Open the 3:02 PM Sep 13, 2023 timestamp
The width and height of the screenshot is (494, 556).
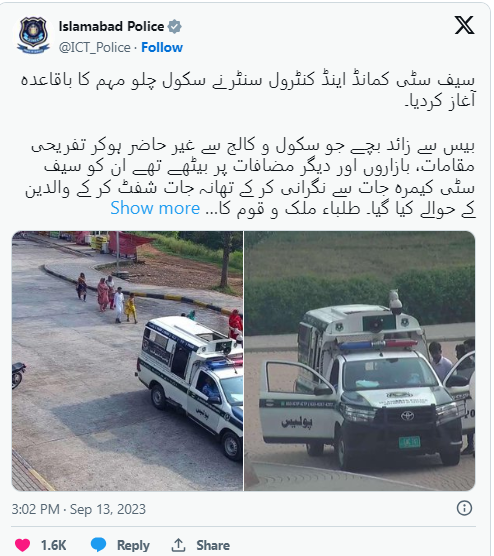tap(79, 509)
